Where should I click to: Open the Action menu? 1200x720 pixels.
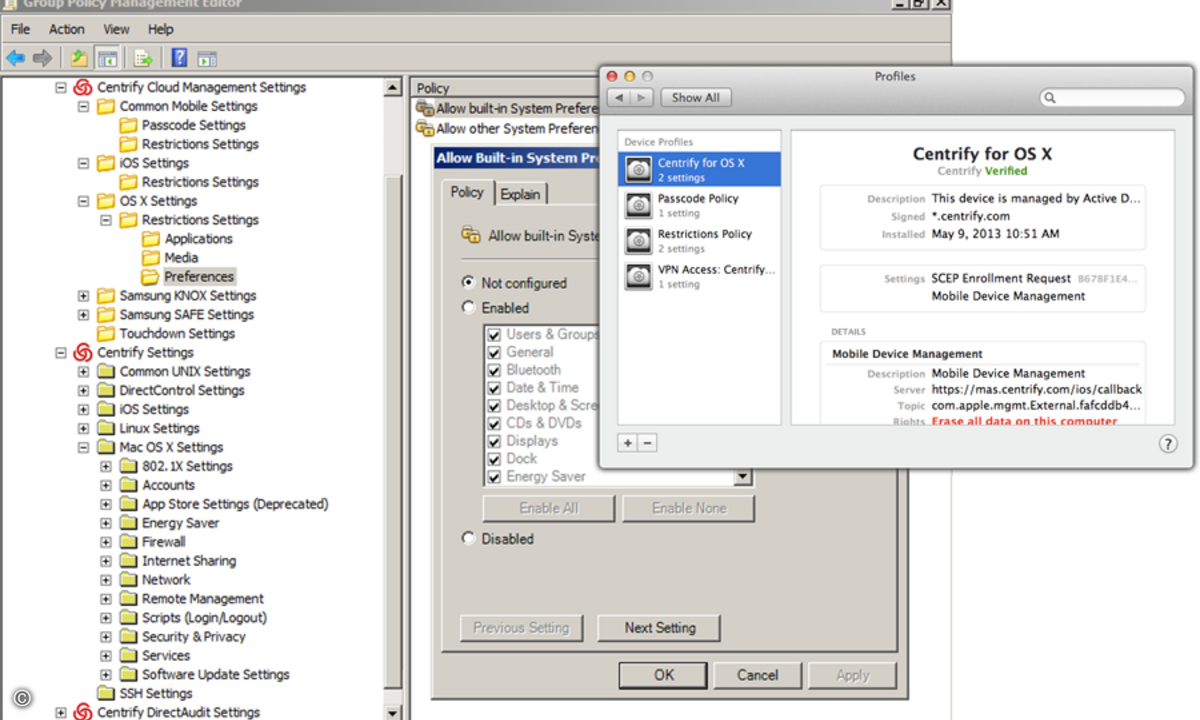(67, 29)
